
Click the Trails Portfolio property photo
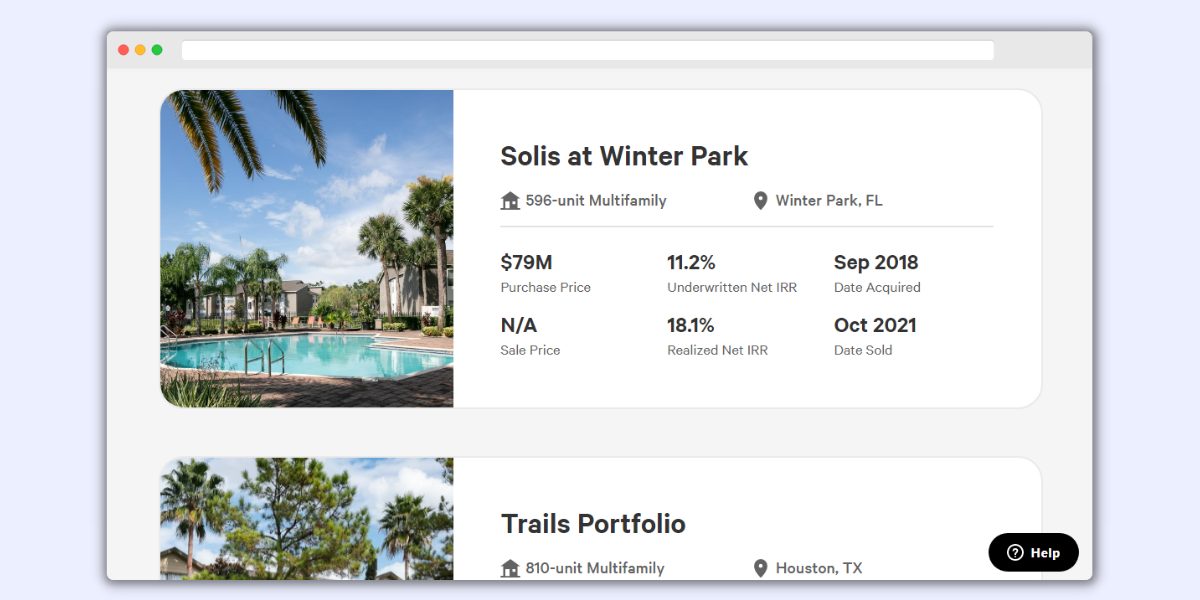[x=305, y=520]
